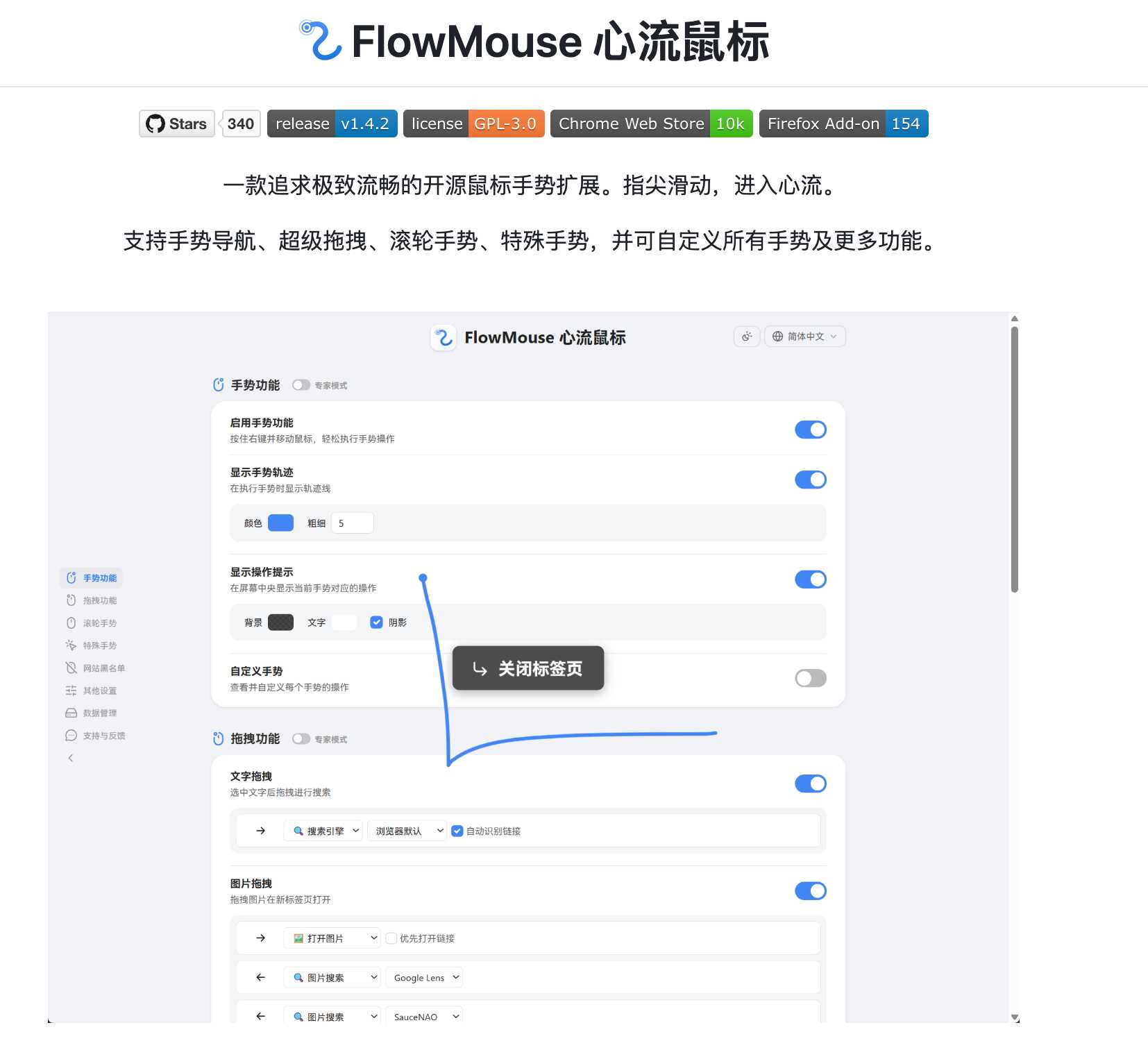
Task: Turn off the 显示手势轨迹 switch
Action: pos(811,480)
